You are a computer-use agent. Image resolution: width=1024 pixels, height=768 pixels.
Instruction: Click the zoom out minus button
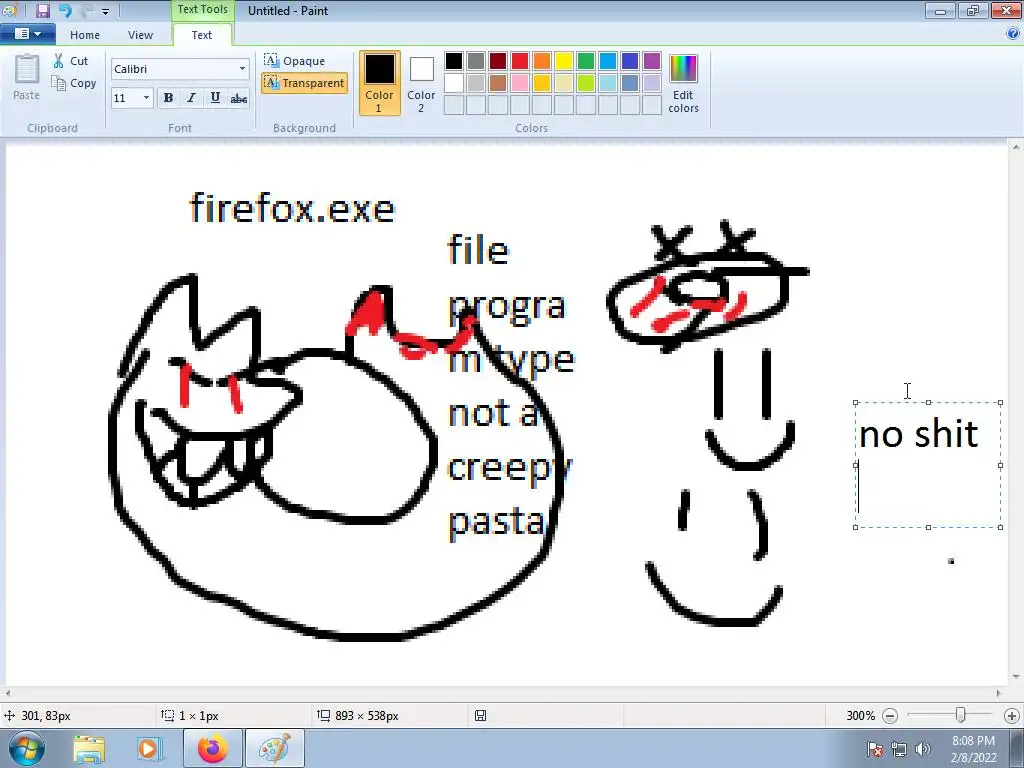pos(889,716)
